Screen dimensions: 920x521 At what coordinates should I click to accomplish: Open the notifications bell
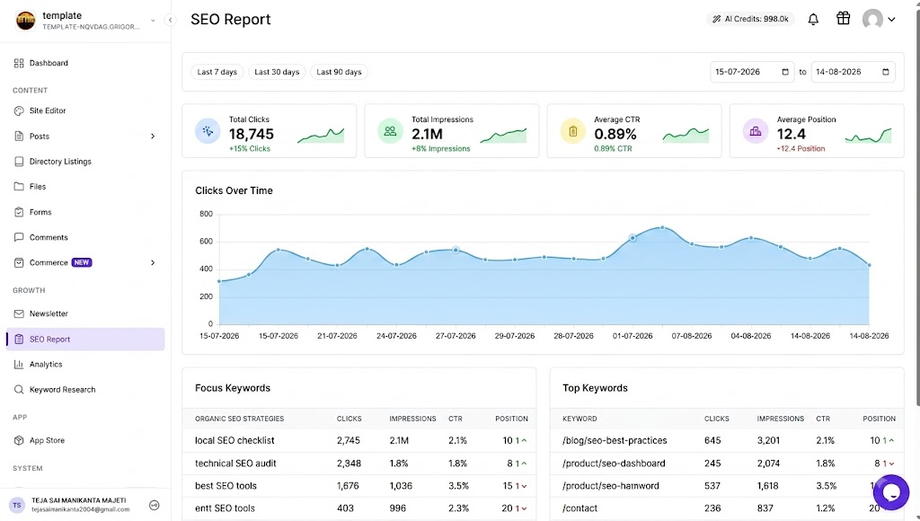point(813,19)
